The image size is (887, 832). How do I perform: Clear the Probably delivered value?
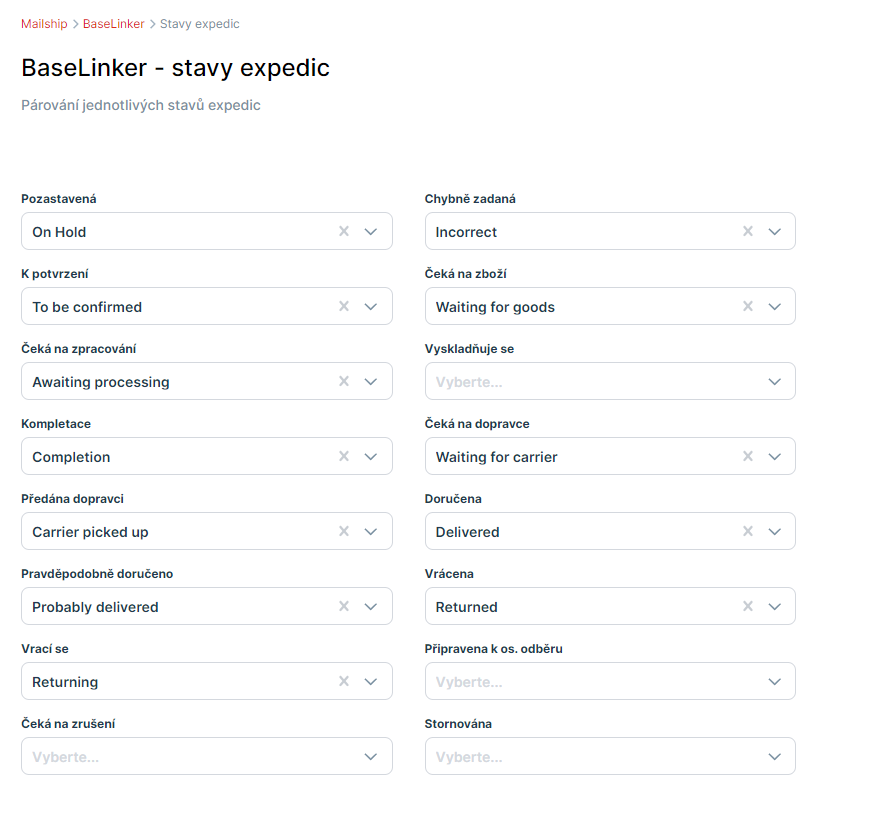click(x=344, y=606)
